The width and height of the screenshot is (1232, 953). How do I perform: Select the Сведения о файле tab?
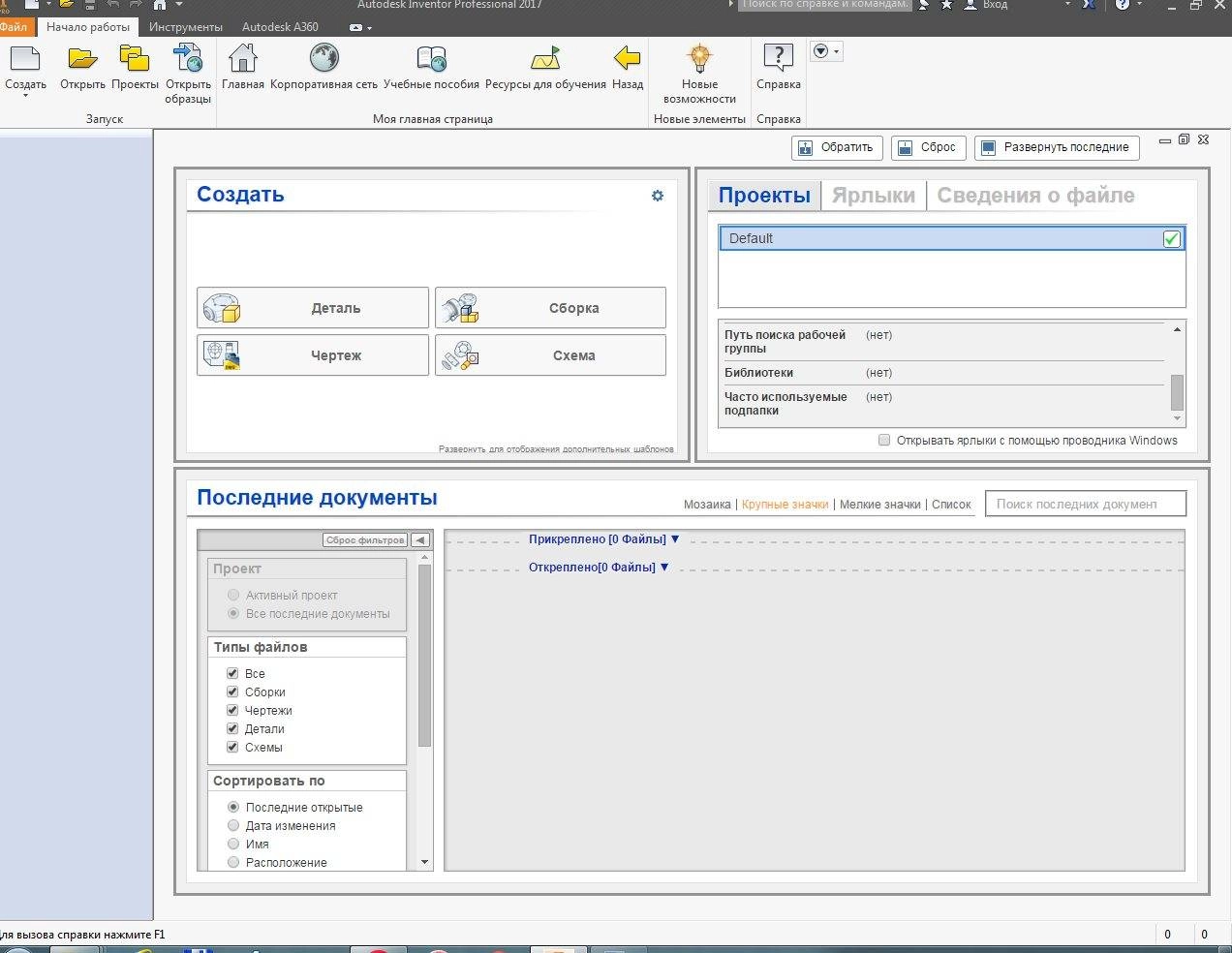[x=1035, y=196]
